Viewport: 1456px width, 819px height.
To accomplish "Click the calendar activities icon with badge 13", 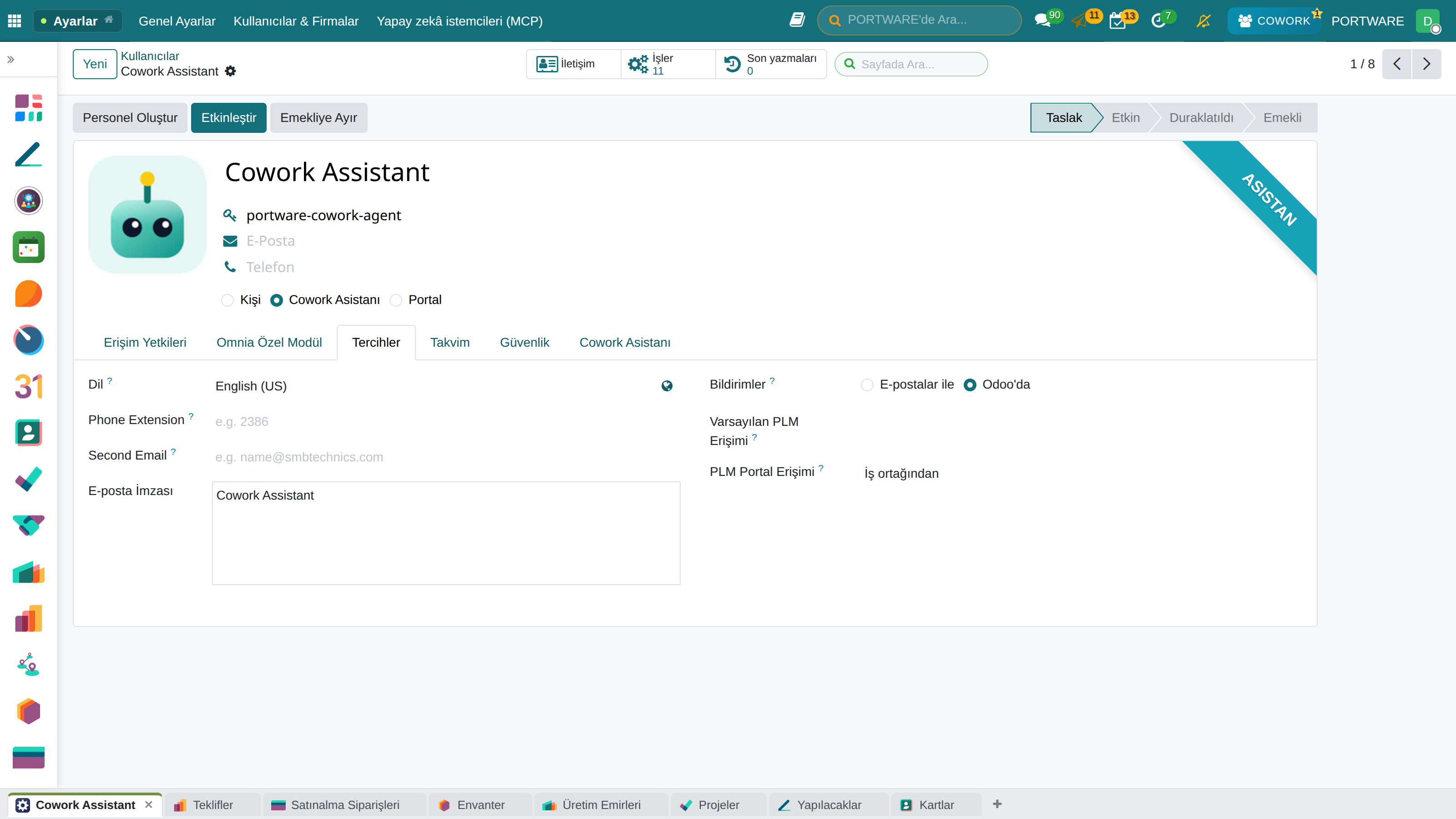I will coord(1117,21).
